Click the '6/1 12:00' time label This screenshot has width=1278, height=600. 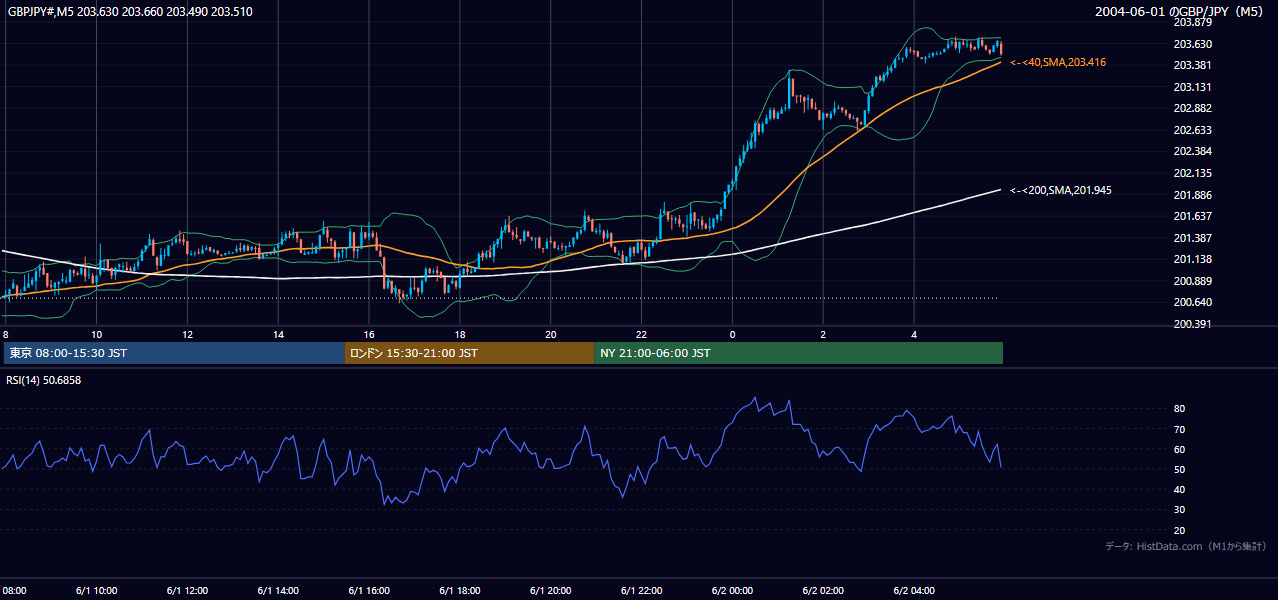[188, 591]
